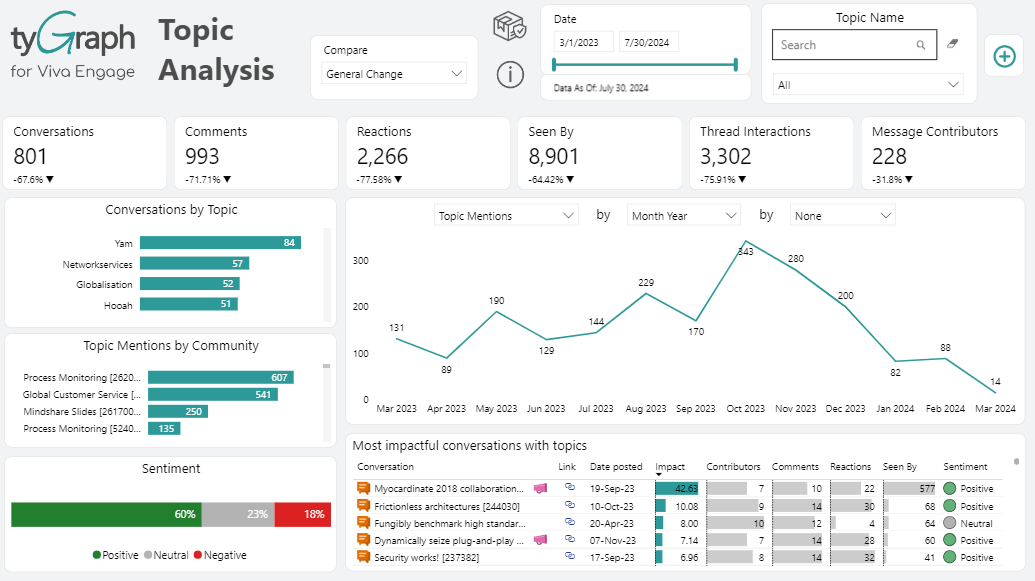
Task: Click the package checkmark icon near Date
Action: (x=510, y=27)
